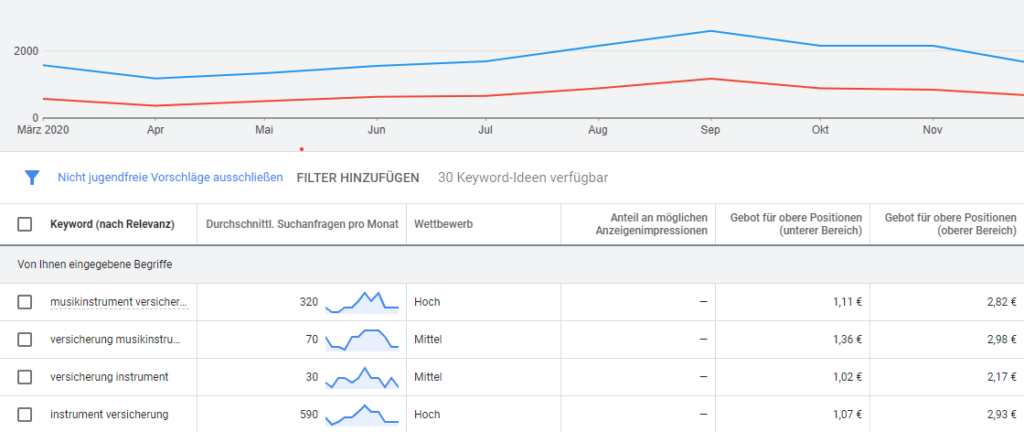Open 'Nicht jugendfreie Vorschläge ausschließen' filter link
The image size is (1024, 432).
tap(170, 177)
